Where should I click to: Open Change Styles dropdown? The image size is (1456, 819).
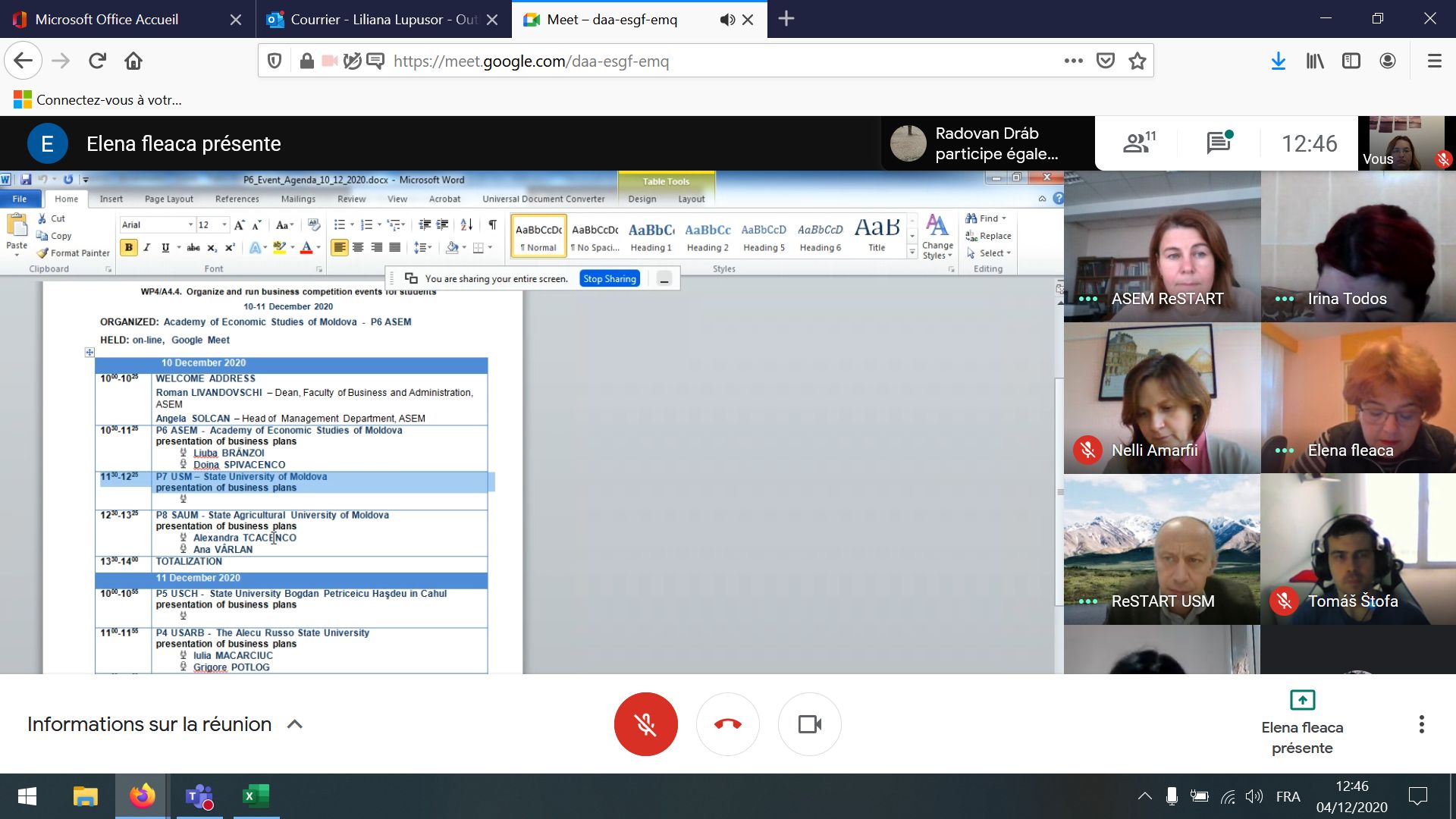click(x=937, y=237)
